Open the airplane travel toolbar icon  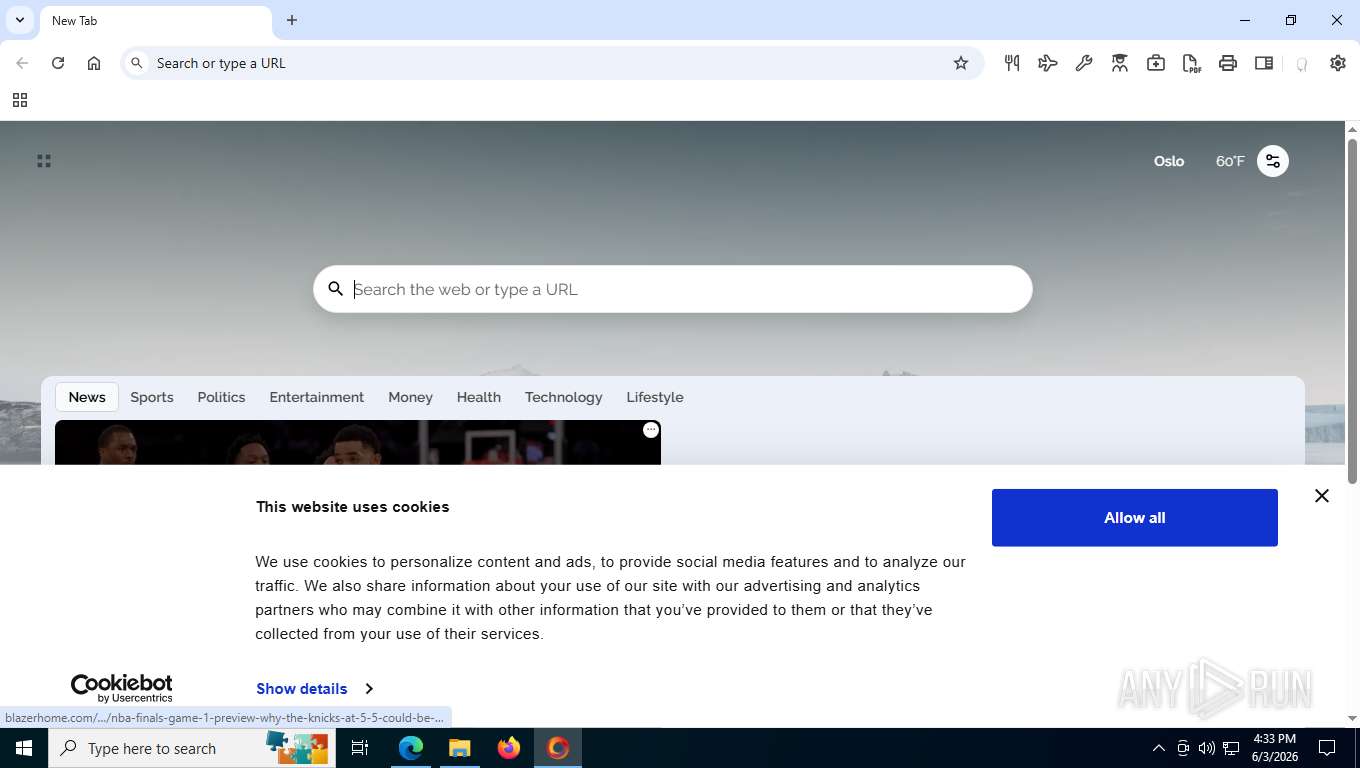[x=1048, y=63]
